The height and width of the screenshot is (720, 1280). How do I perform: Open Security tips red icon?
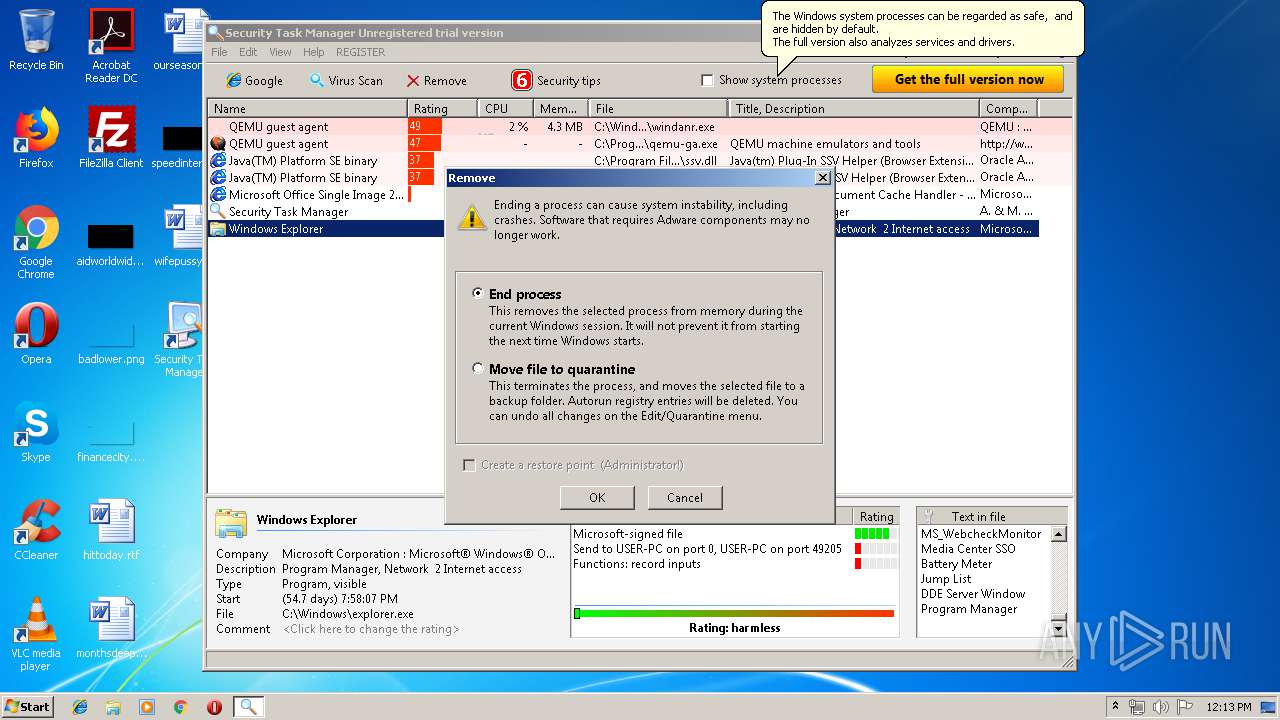point(522,80)
